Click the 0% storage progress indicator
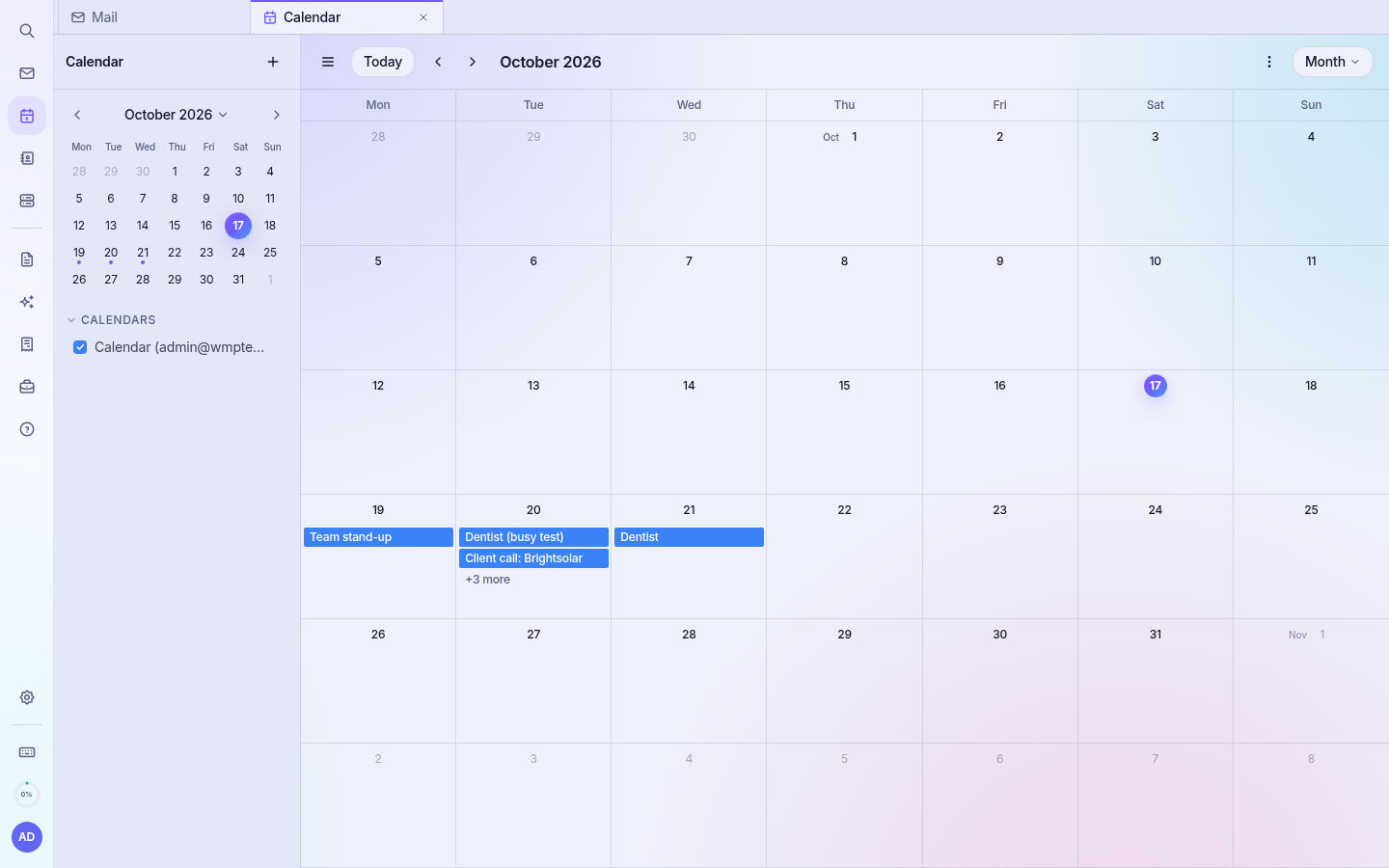Viewport: 1389px width, 868px height. (x=27, y=795)
